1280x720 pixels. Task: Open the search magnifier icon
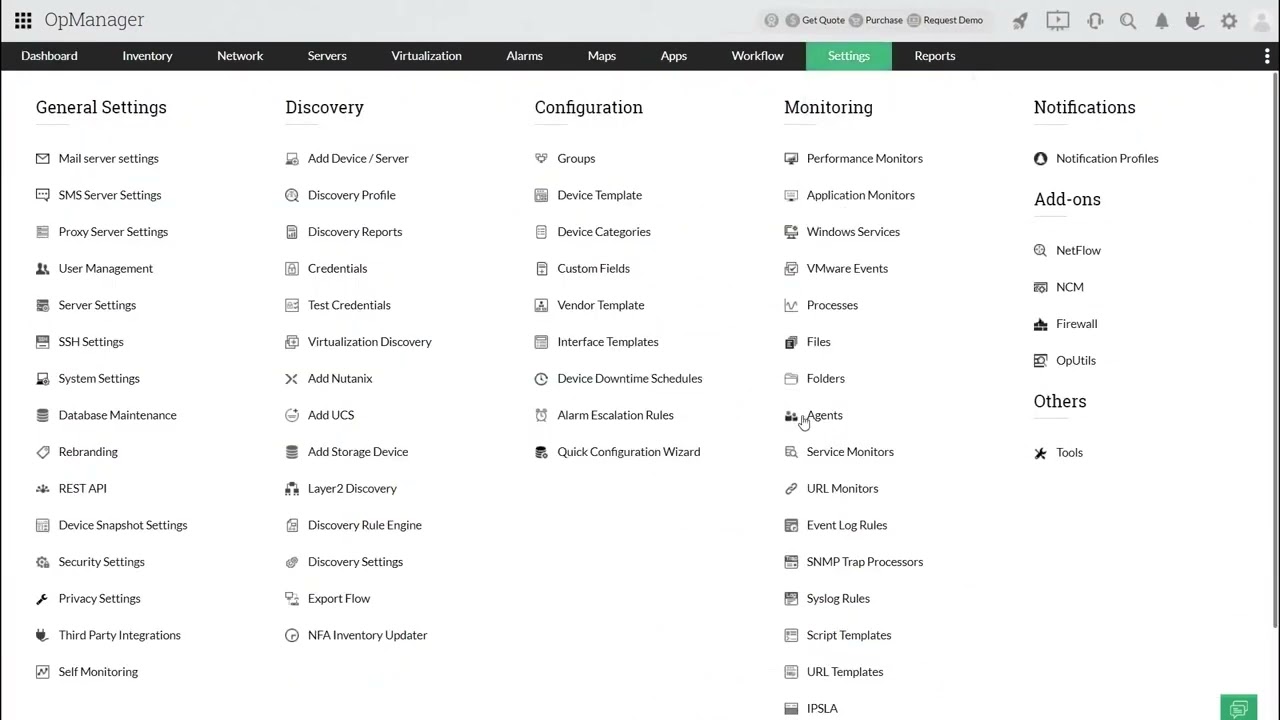coord(1128,20)
